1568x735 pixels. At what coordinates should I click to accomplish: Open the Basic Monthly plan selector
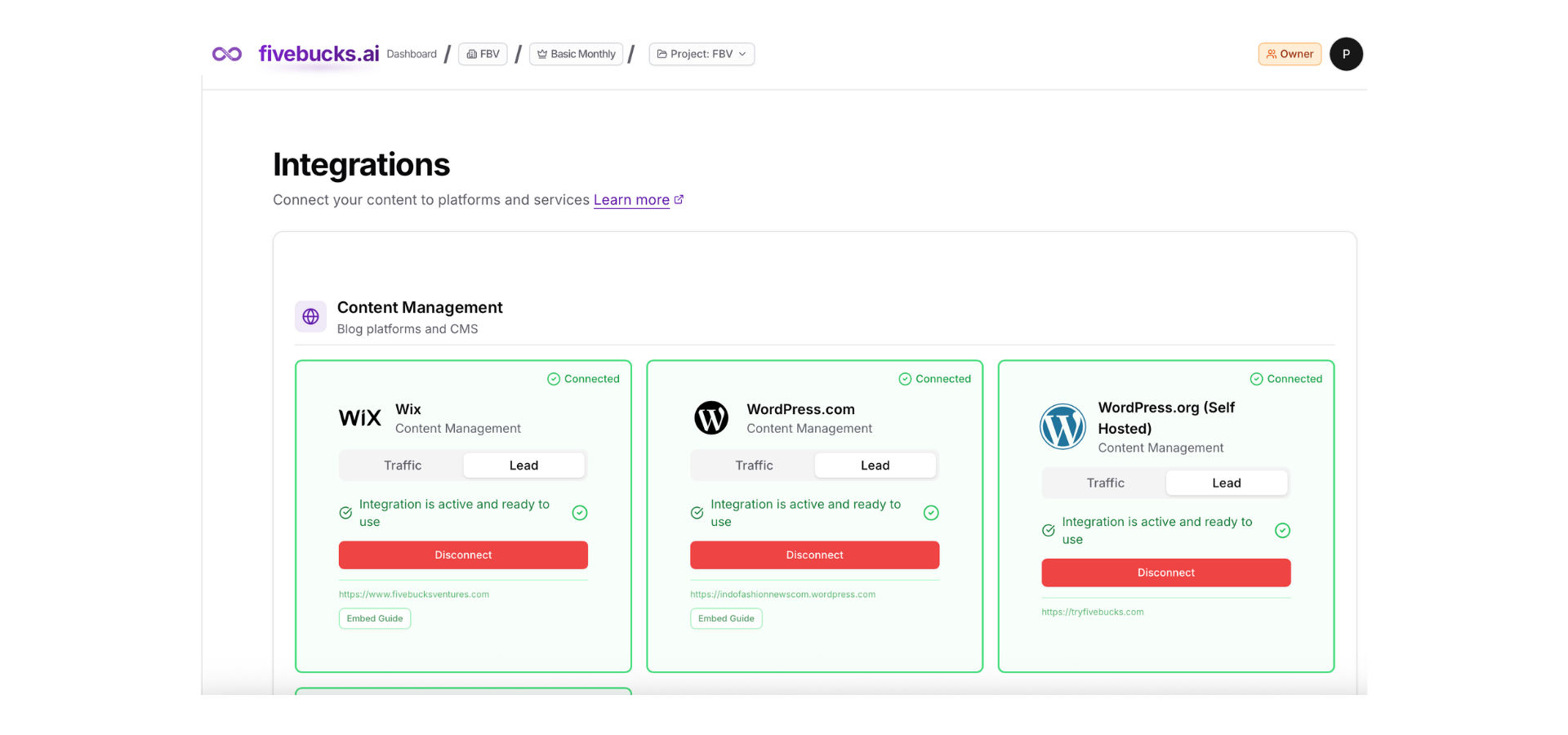click(x=576, y=54)
